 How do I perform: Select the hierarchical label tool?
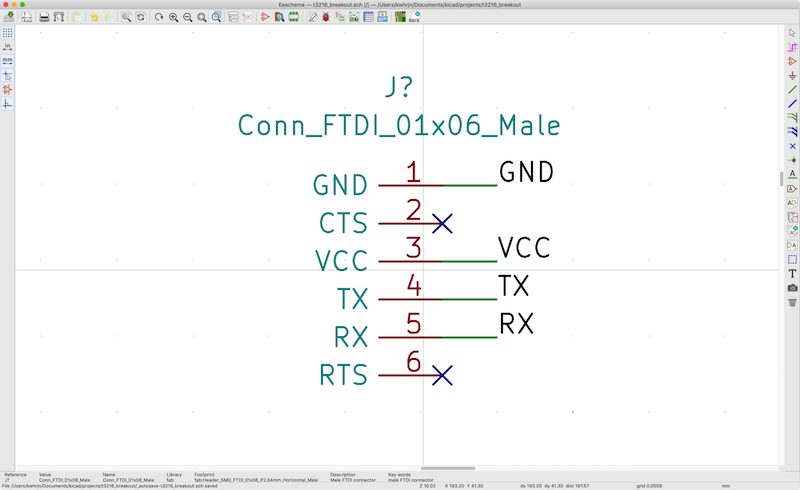pos(792,203)
